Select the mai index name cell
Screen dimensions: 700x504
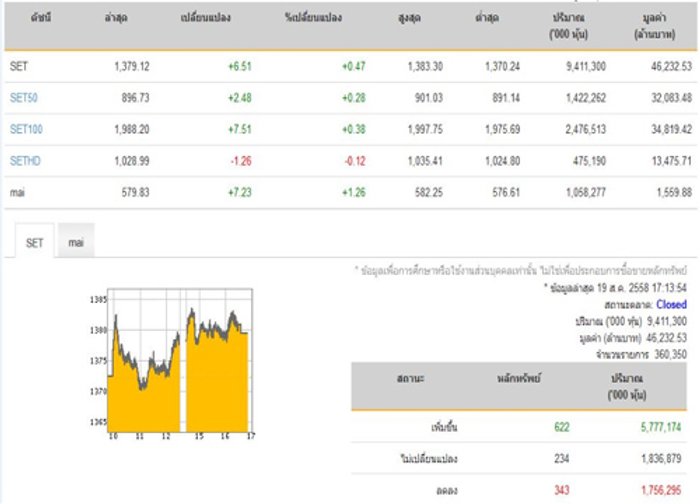17,192
